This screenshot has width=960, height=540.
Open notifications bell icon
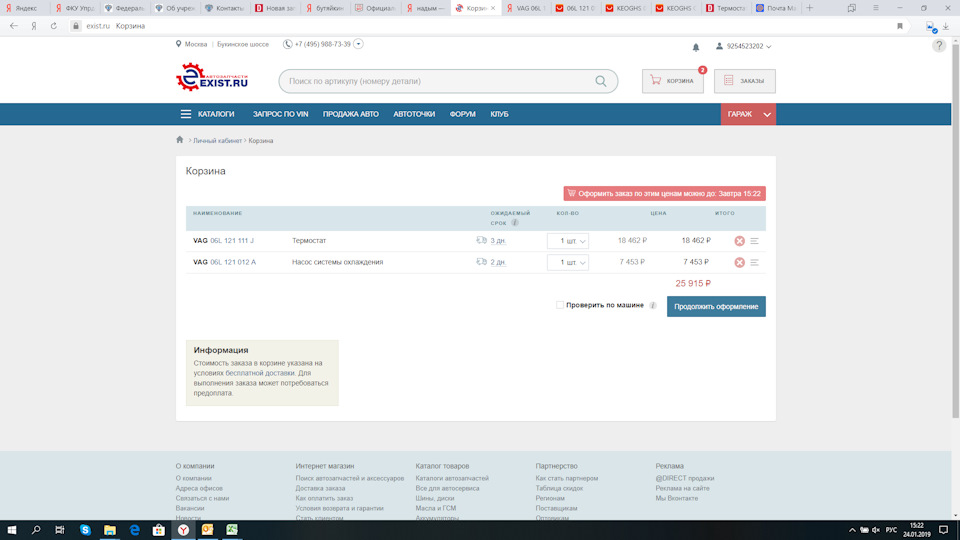tap(696, 47)
